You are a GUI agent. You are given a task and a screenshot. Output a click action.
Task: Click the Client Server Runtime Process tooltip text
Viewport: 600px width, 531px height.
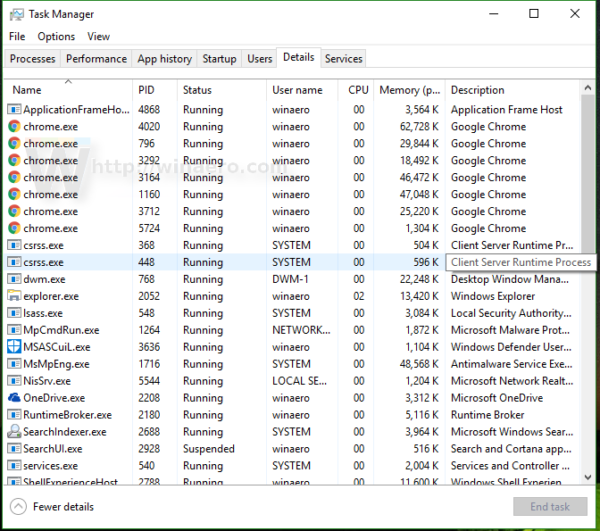[521, 262]
